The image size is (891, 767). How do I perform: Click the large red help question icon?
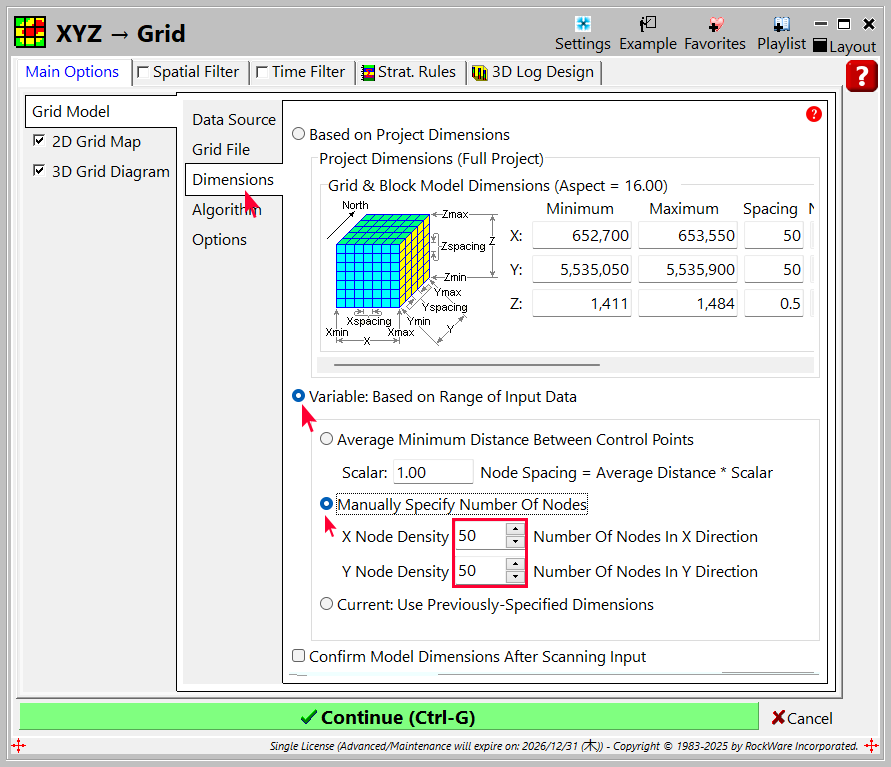coord(861,76)
